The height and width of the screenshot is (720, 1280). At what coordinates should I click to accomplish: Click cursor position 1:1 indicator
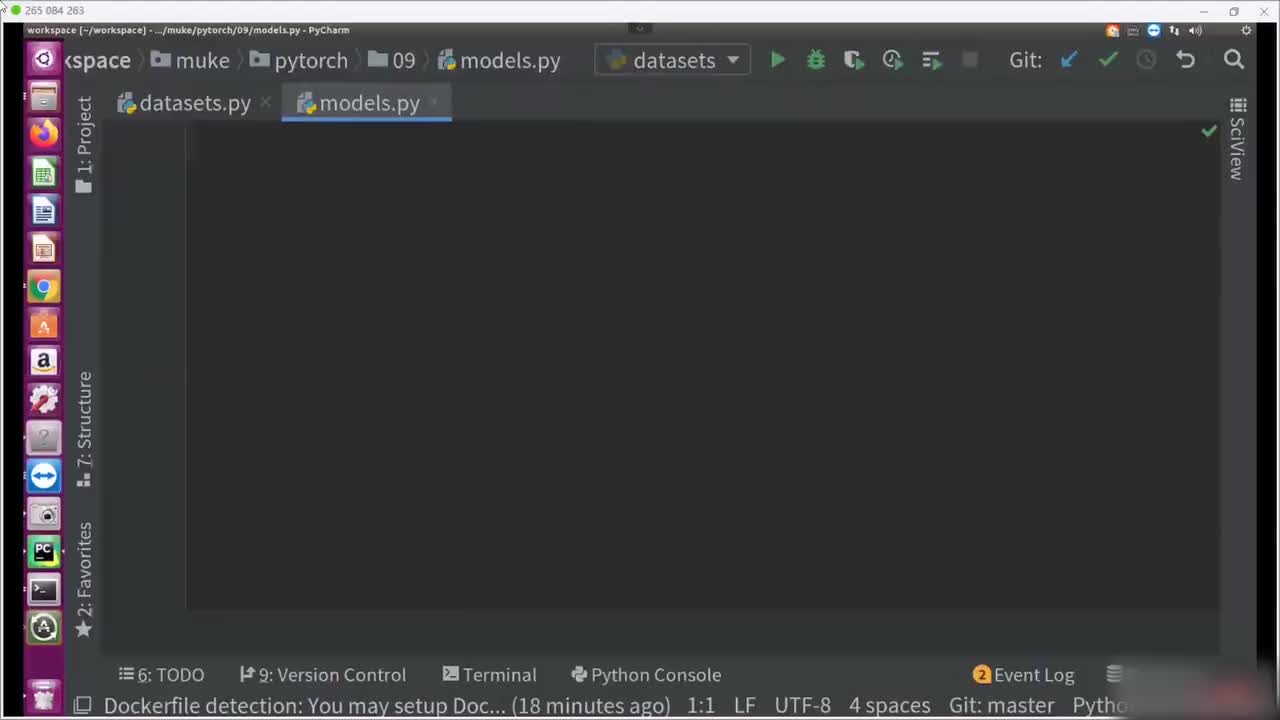[701, 706]
